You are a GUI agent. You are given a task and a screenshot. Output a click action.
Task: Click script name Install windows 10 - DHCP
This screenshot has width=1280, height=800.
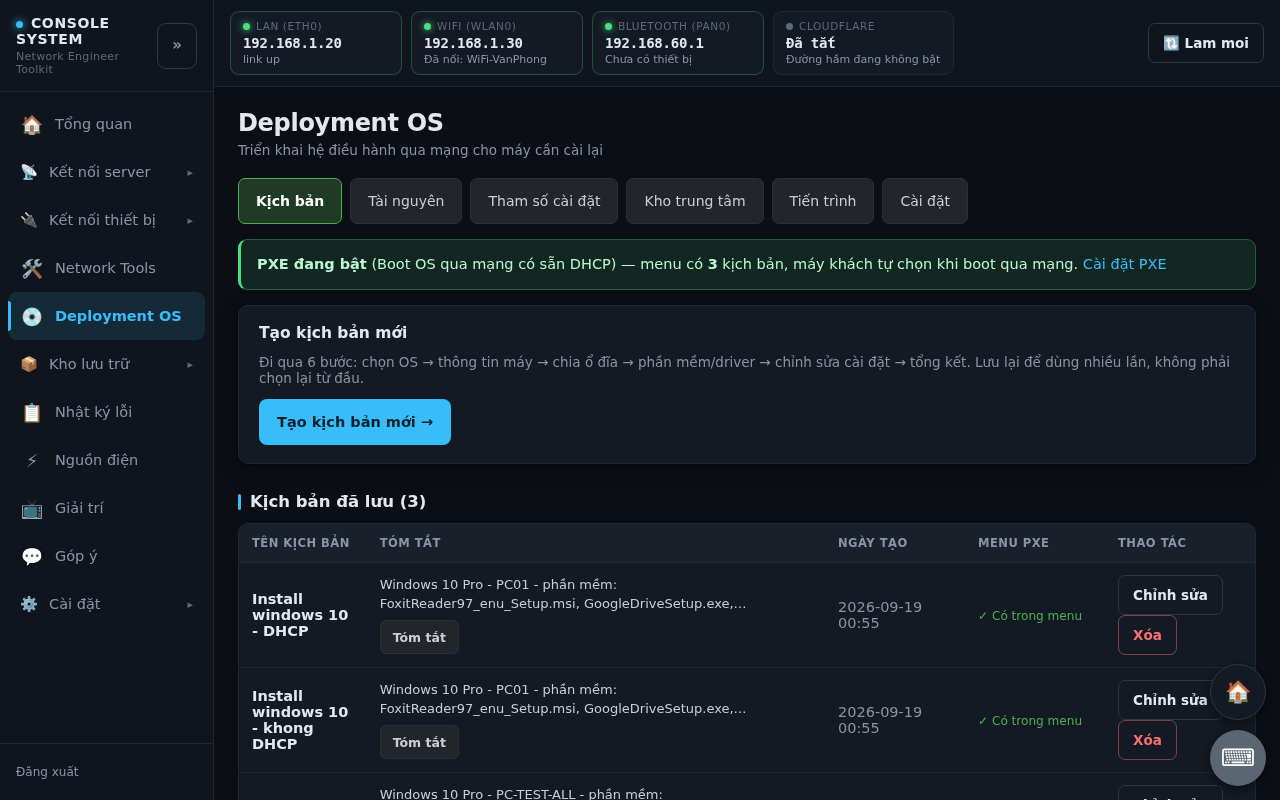point(300,615)
